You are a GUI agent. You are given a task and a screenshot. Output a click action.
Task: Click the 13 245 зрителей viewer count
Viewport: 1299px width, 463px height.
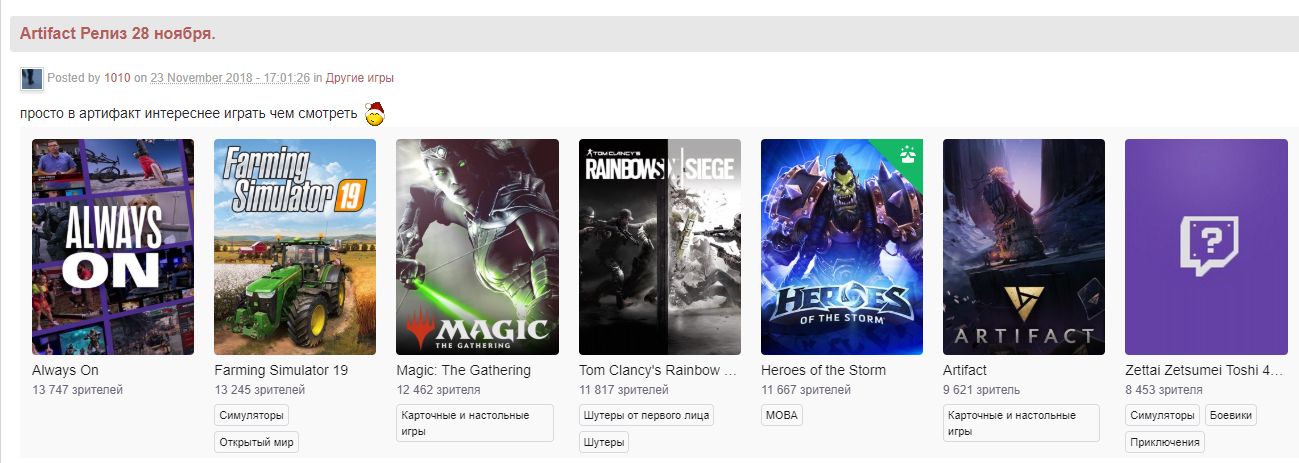pyautogui.click(x=259, y=390)
